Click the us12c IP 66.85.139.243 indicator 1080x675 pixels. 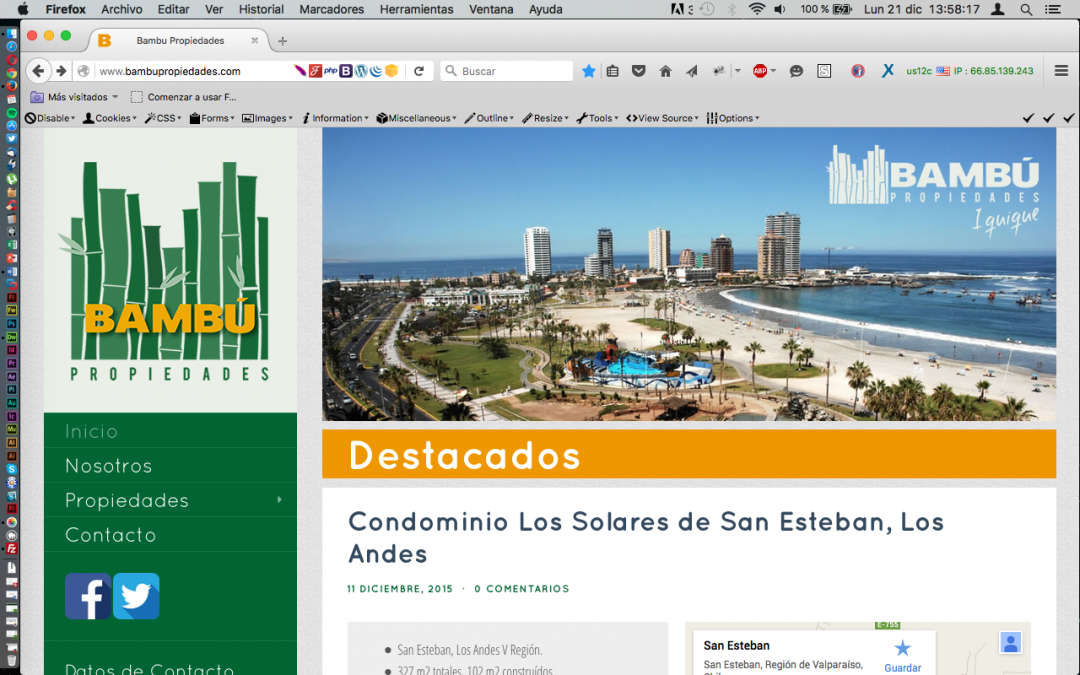click(x=970, y=71)
